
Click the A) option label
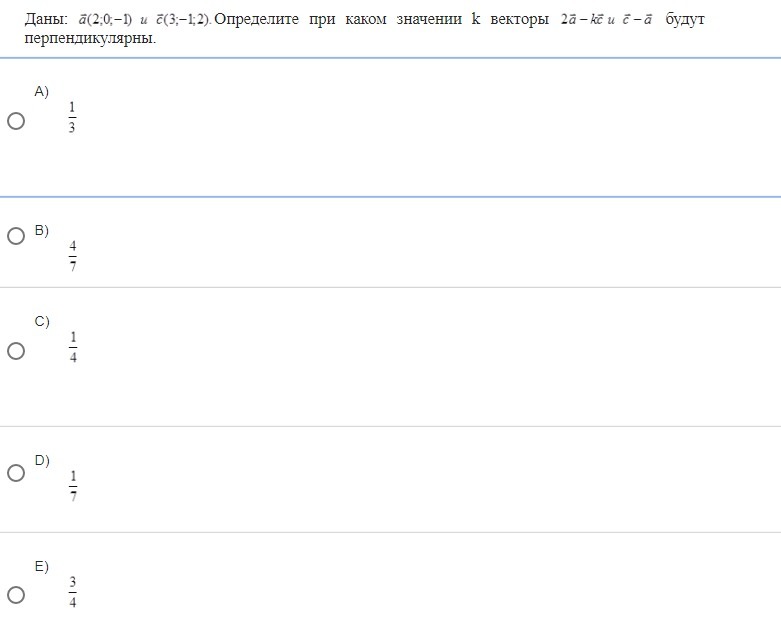41,92
